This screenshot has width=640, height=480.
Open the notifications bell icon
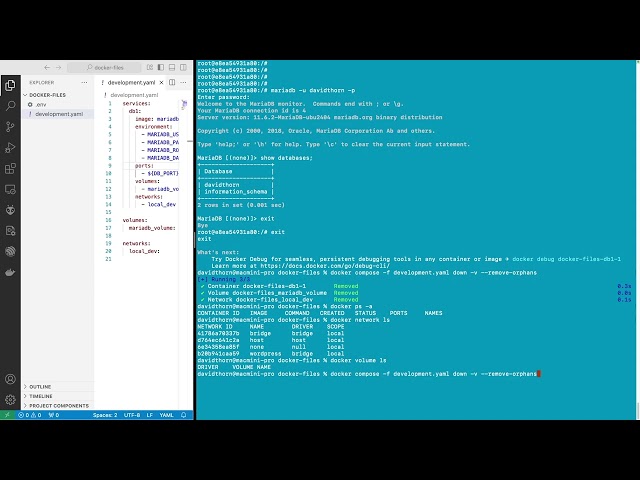click(x=184, y=415)
